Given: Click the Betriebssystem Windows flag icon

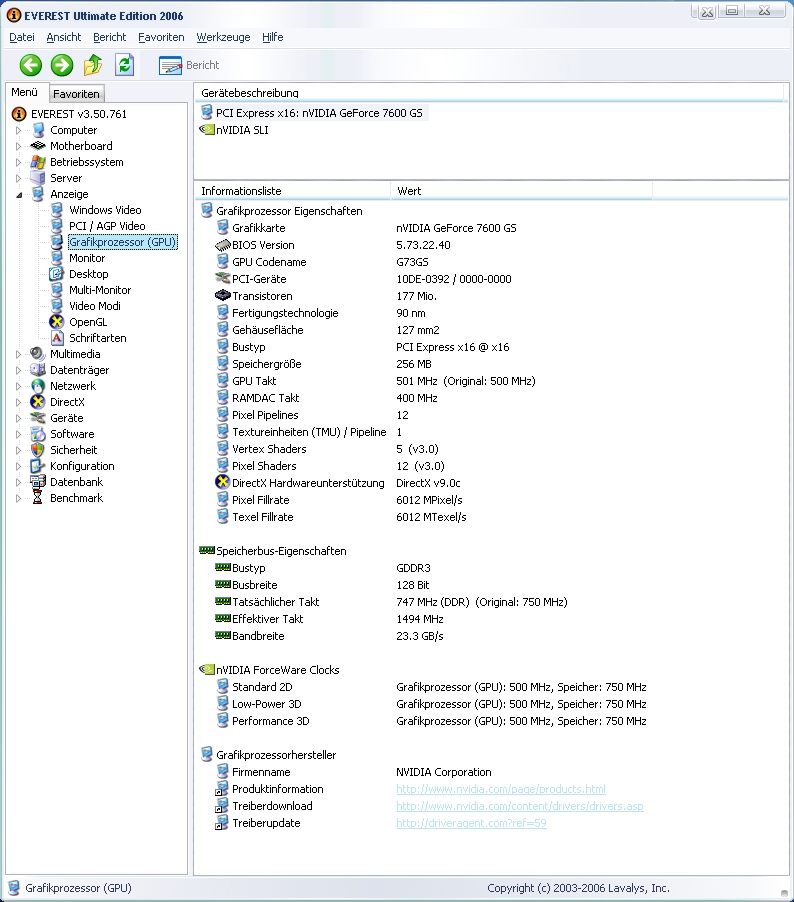Looking at the screenshot, I should (38, 162).
